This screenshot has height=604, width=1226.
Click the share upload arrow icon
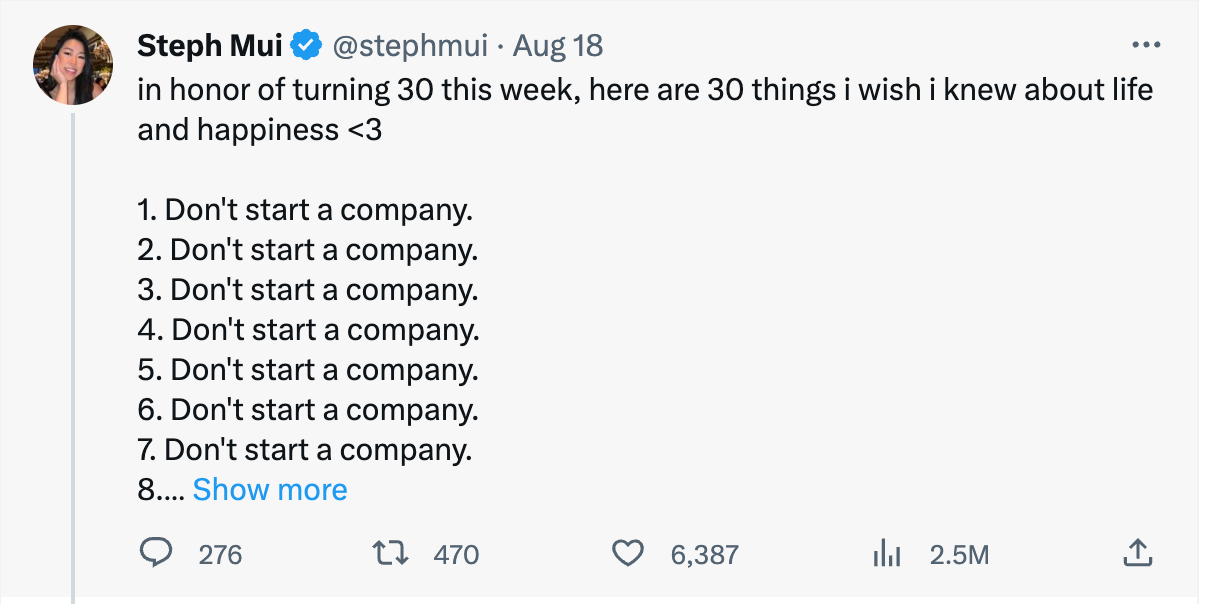click(1137, 553)
